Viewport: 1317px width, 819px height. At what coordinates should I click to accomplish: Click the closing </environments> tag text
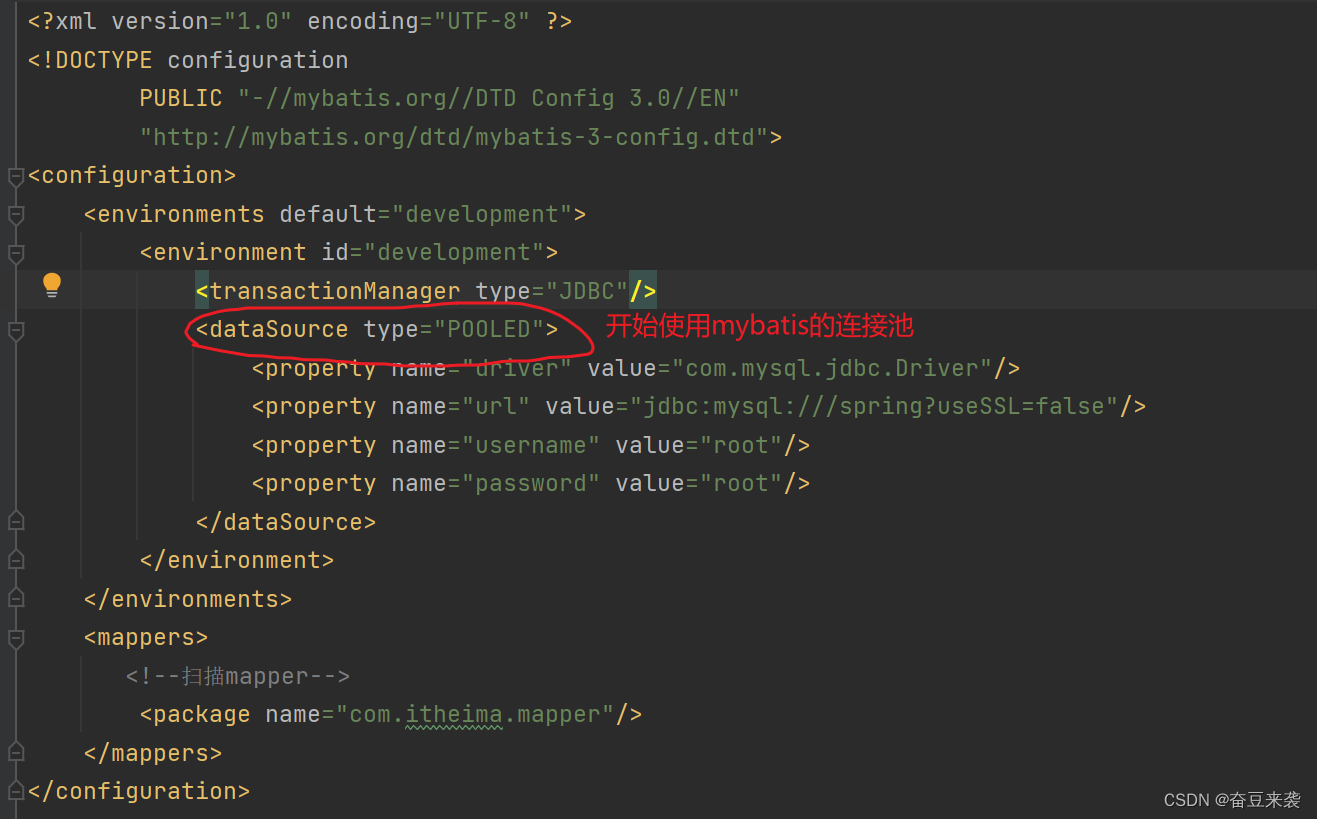coord(188,599)
